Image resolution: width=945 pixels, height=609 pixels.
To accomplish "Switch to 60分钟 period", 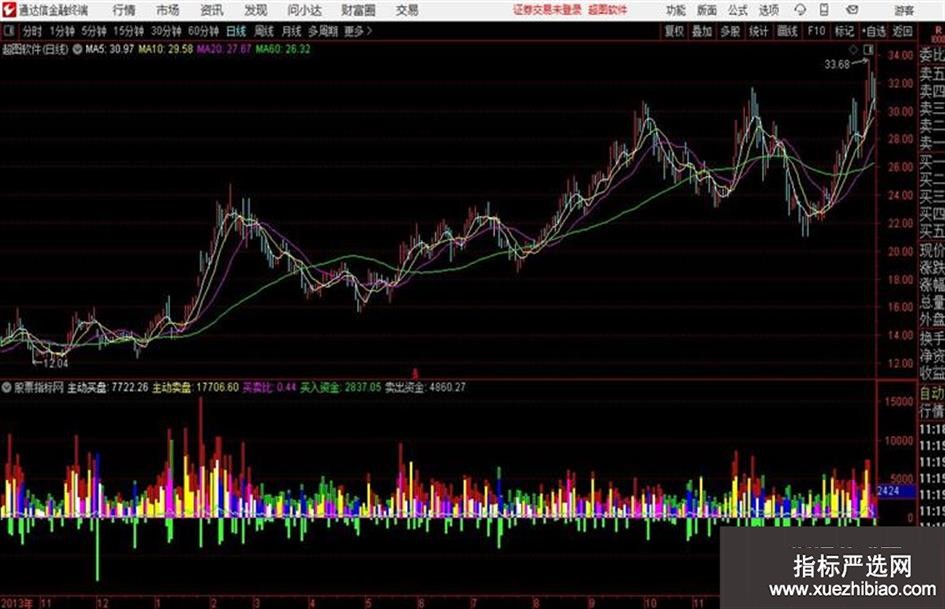I will pos(203,31).
